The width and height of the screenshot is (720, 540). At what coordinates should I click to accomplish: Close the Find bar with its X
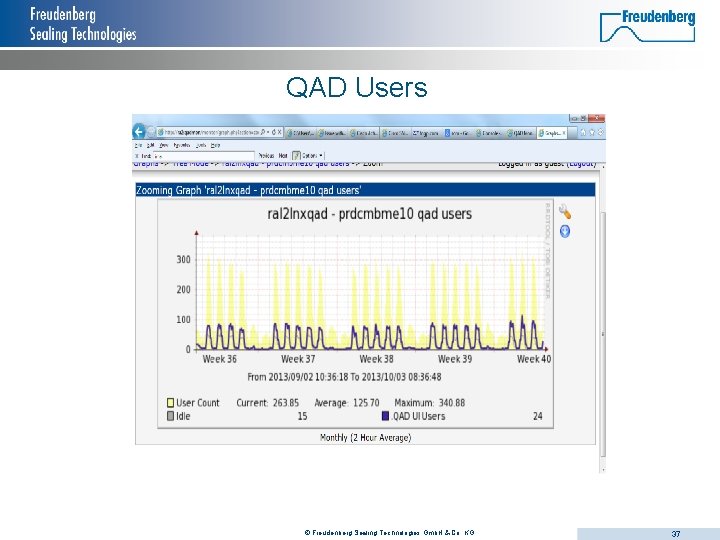137,156
